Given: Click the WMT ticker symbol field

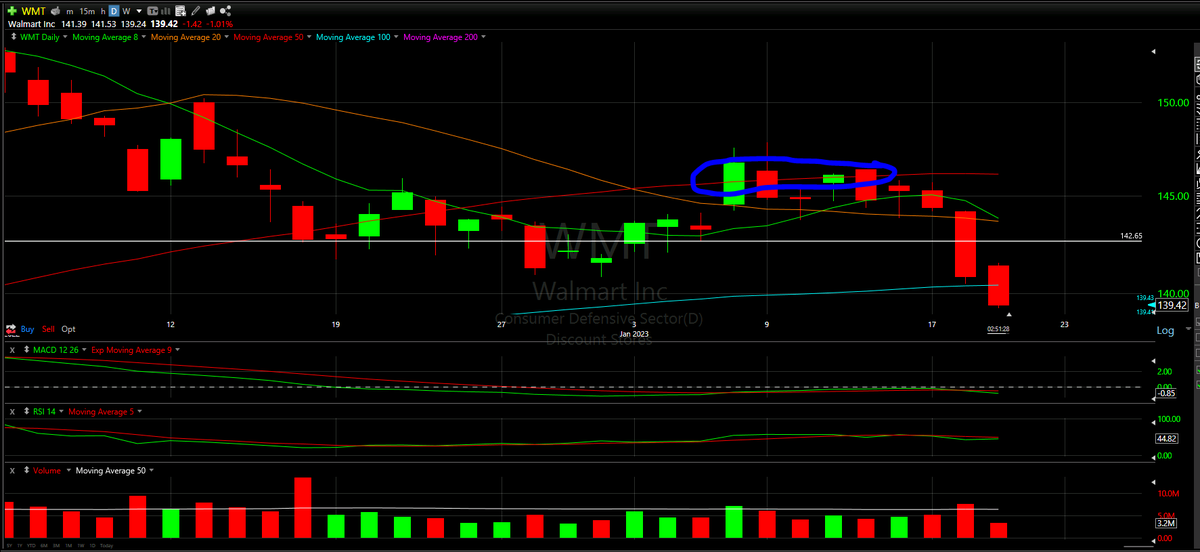Looking at the screenshot, I should (x=34, y=11).
